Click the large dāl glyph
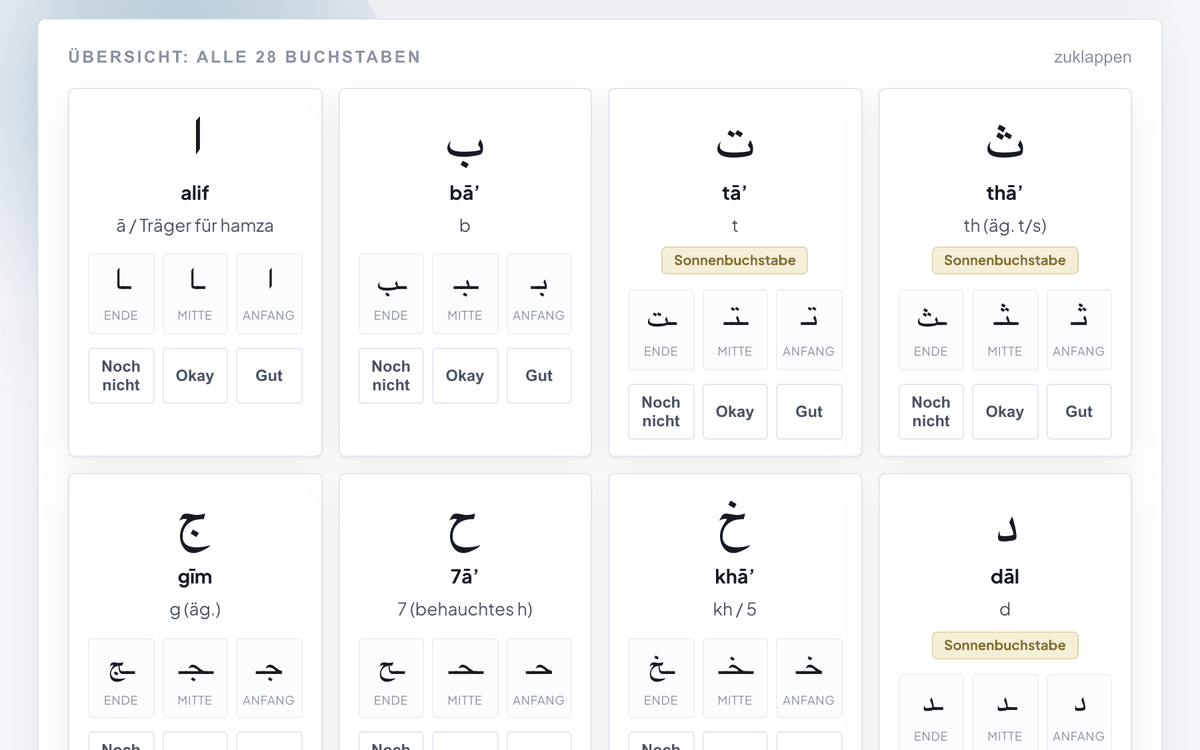The width and height of the screenshot is (1200, 750). (x=1006, y=530)
